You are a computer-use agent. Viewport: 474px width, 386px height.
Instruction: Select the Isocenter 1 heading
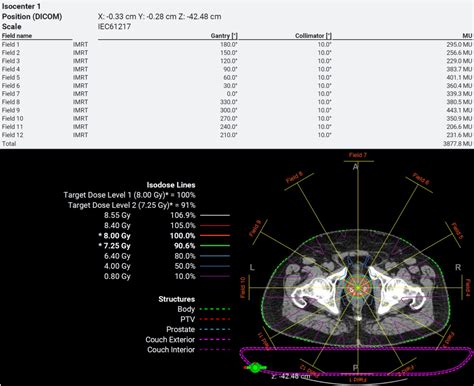coord(21,6)
